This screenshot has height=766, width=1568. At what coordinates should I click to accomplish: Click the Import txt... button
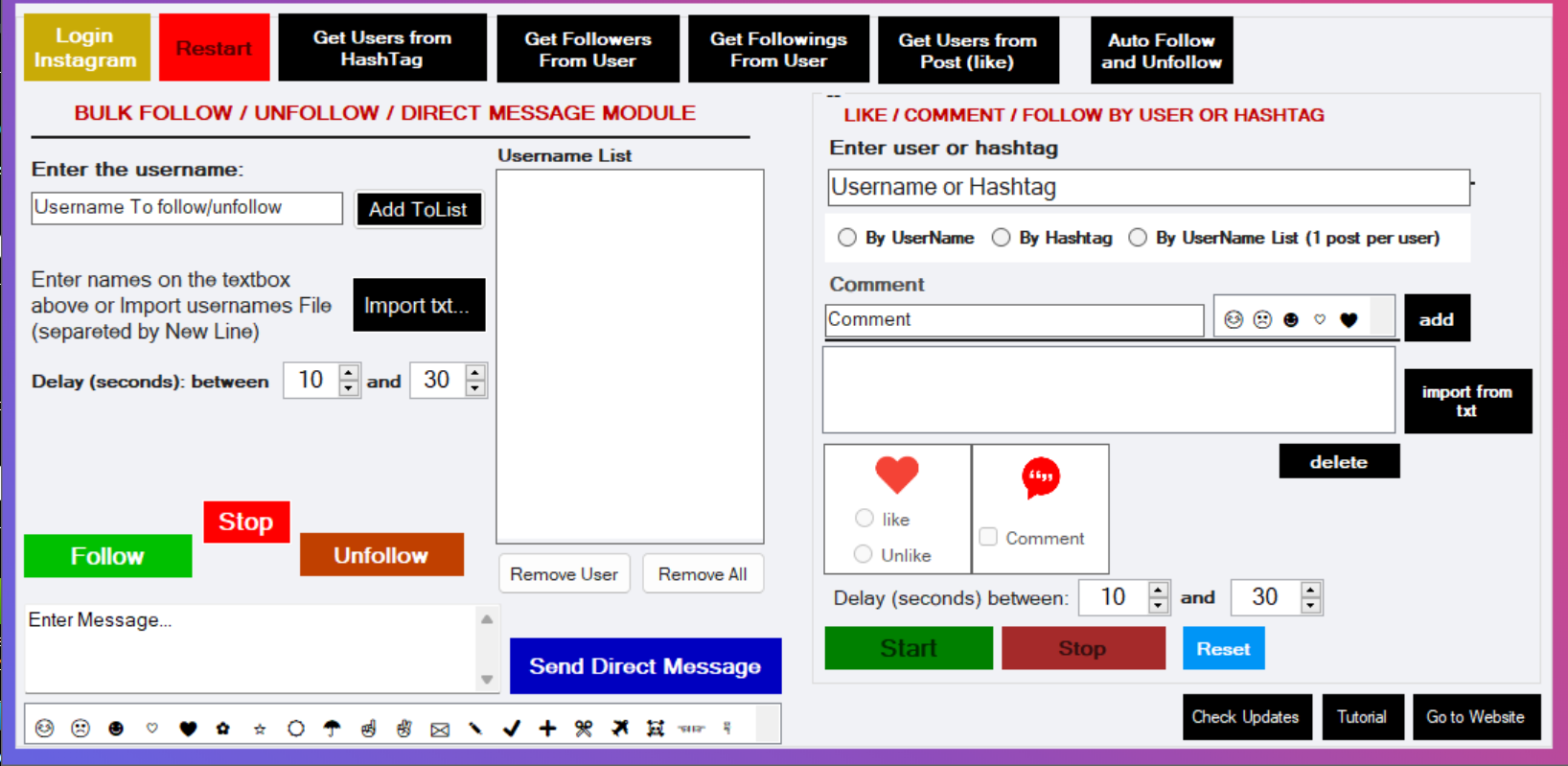(418, 306)
